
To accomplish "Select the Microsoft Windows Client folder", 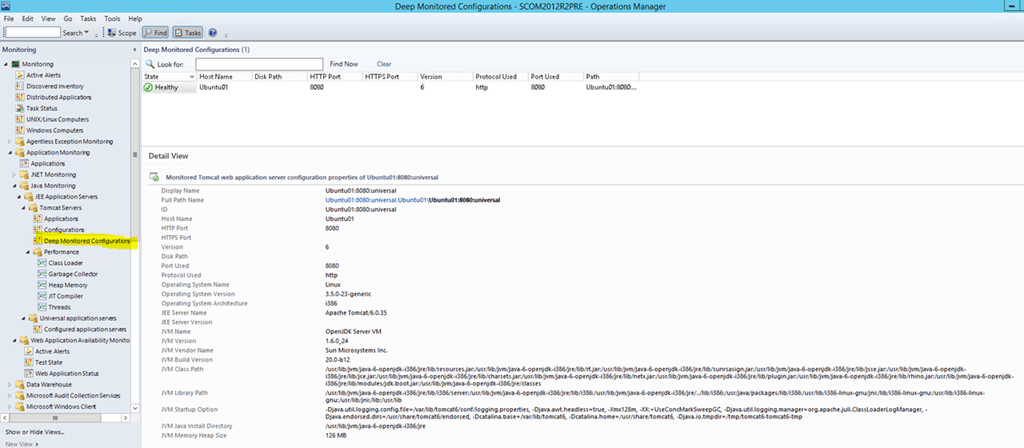I will (x=60, y=406).
